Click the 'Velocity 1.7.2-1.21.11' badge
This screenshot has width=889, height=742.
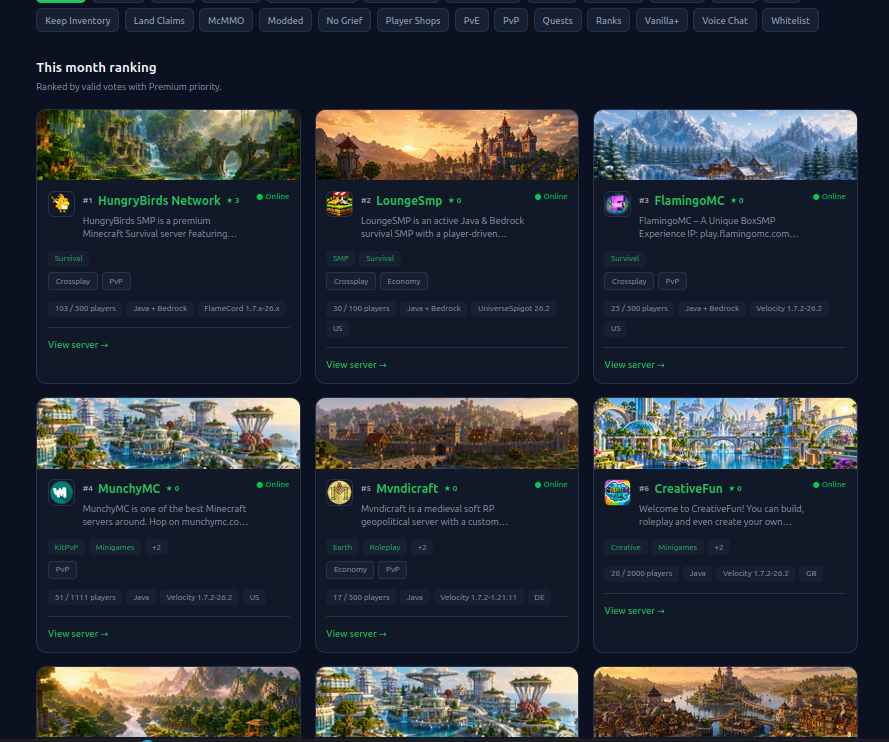click(479, 597)
